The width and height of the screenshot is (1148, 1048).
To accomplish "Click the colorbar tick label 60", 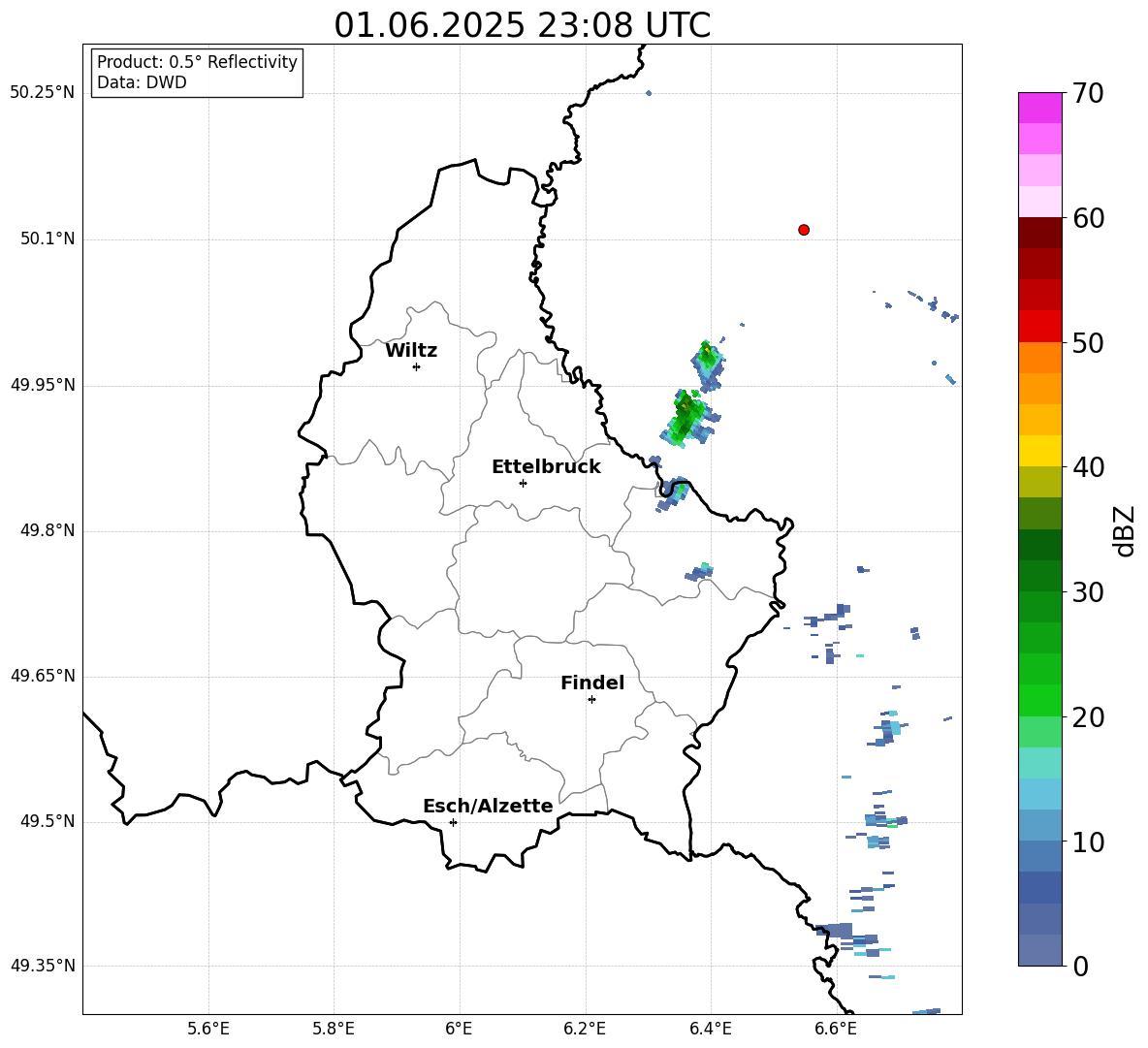I will [x=1088, y=218].
